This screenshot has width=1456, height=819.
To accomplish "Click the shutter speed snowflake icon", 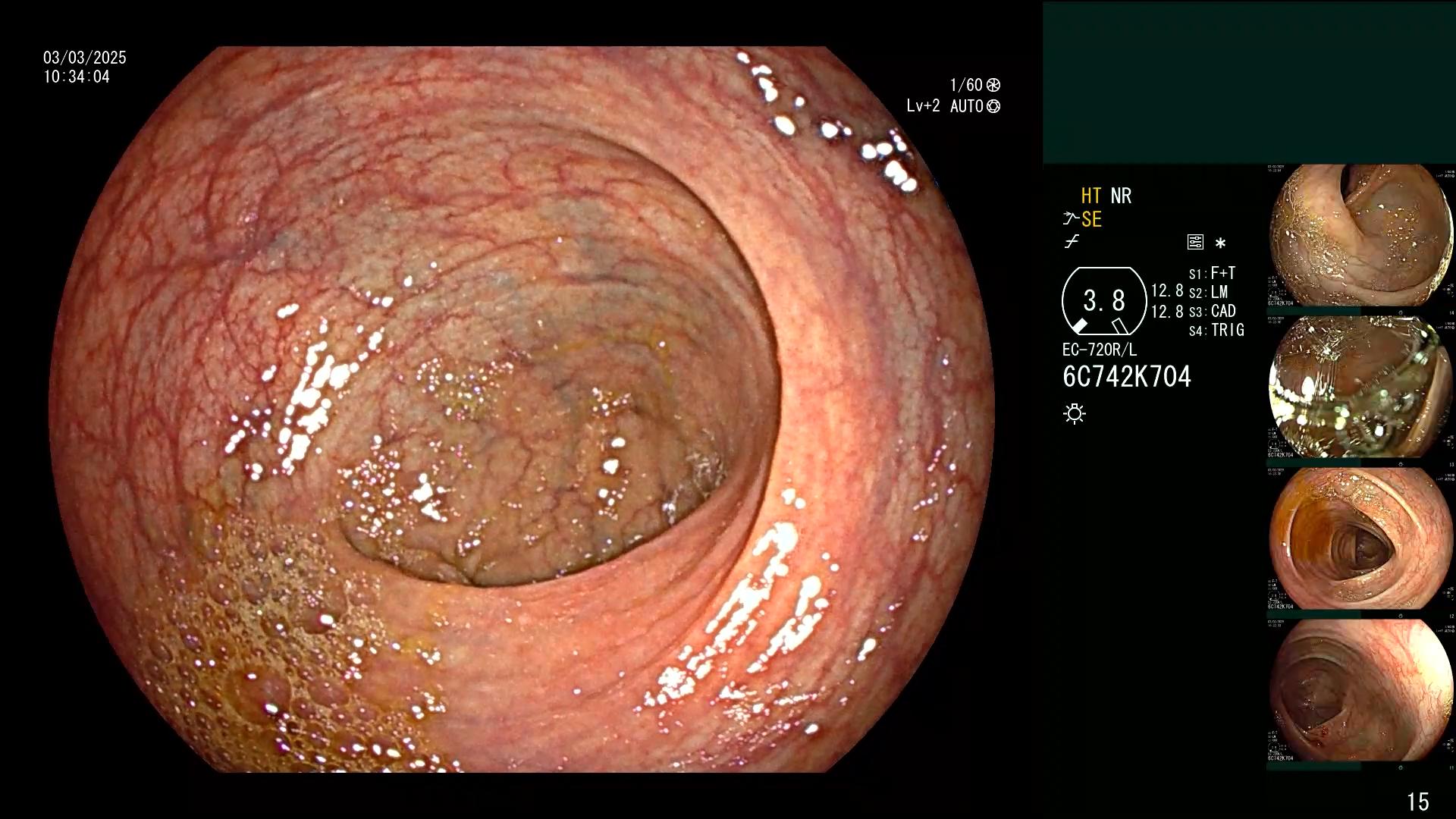I will (993, 85).
